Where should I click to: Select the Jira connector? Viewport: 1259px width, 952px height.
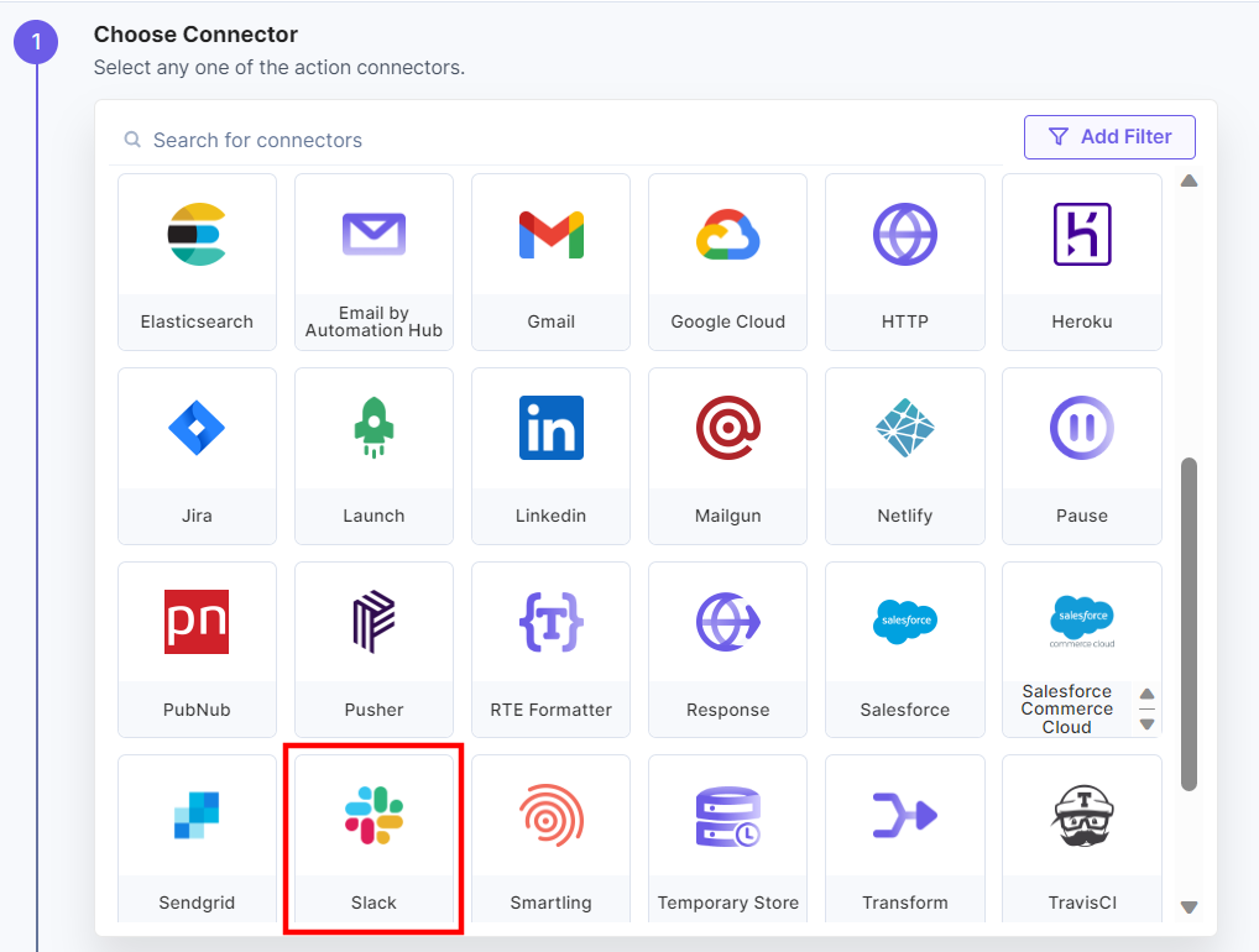click(x=197, y=456)
